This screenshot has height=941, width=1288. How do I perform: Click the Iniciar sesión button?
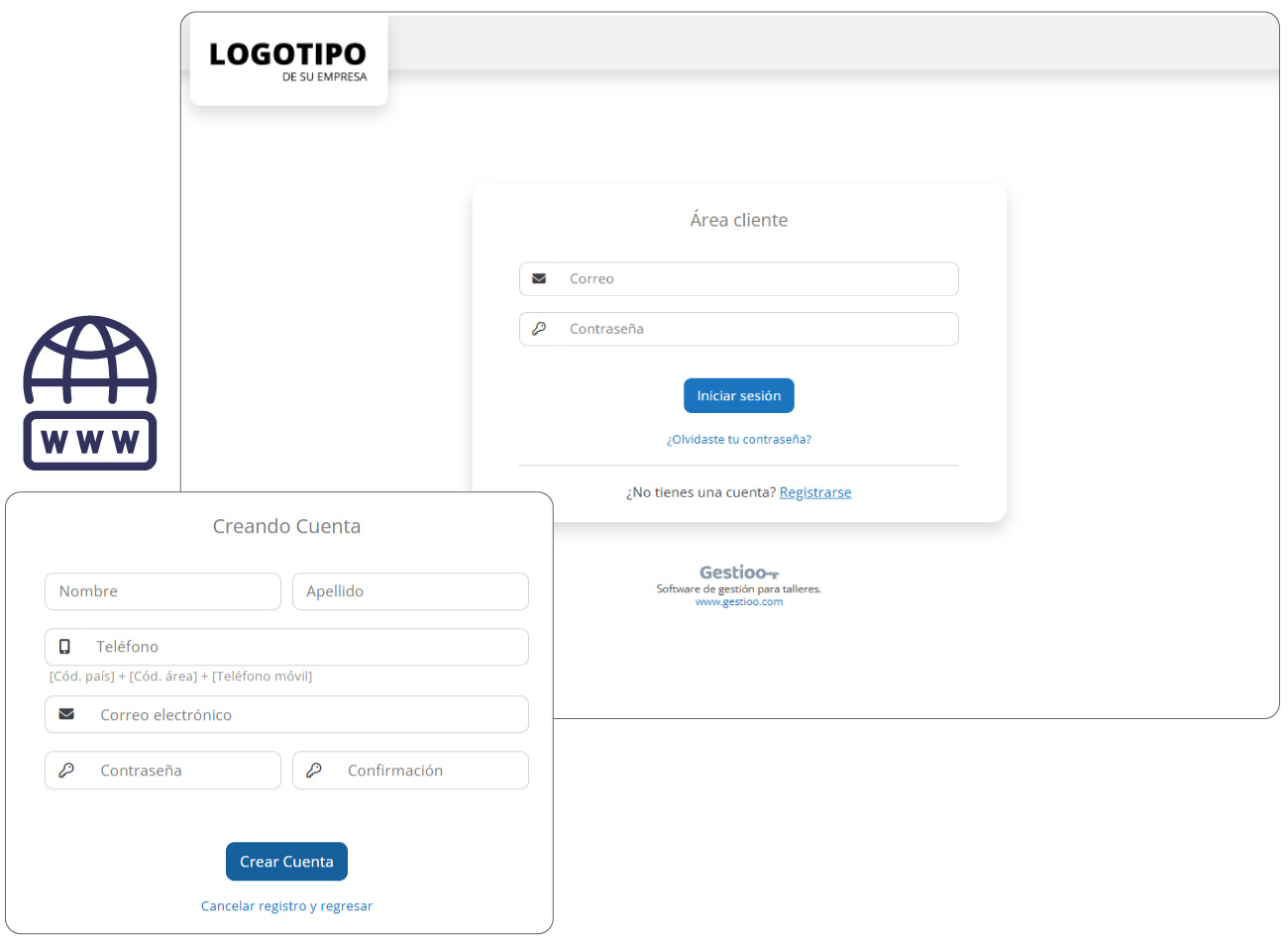coord(739,395)
